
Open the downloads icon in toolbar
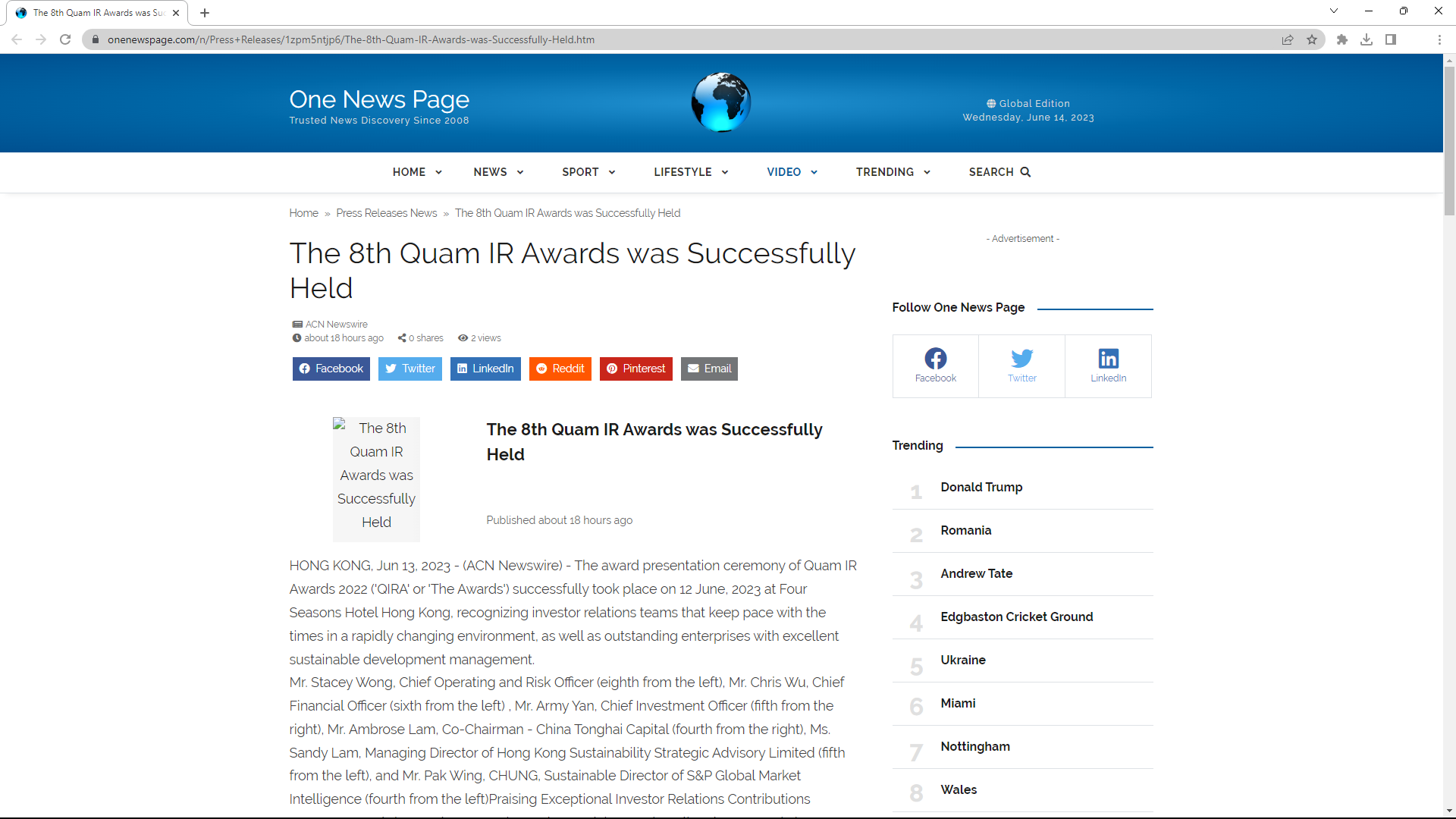(1367, 39)
